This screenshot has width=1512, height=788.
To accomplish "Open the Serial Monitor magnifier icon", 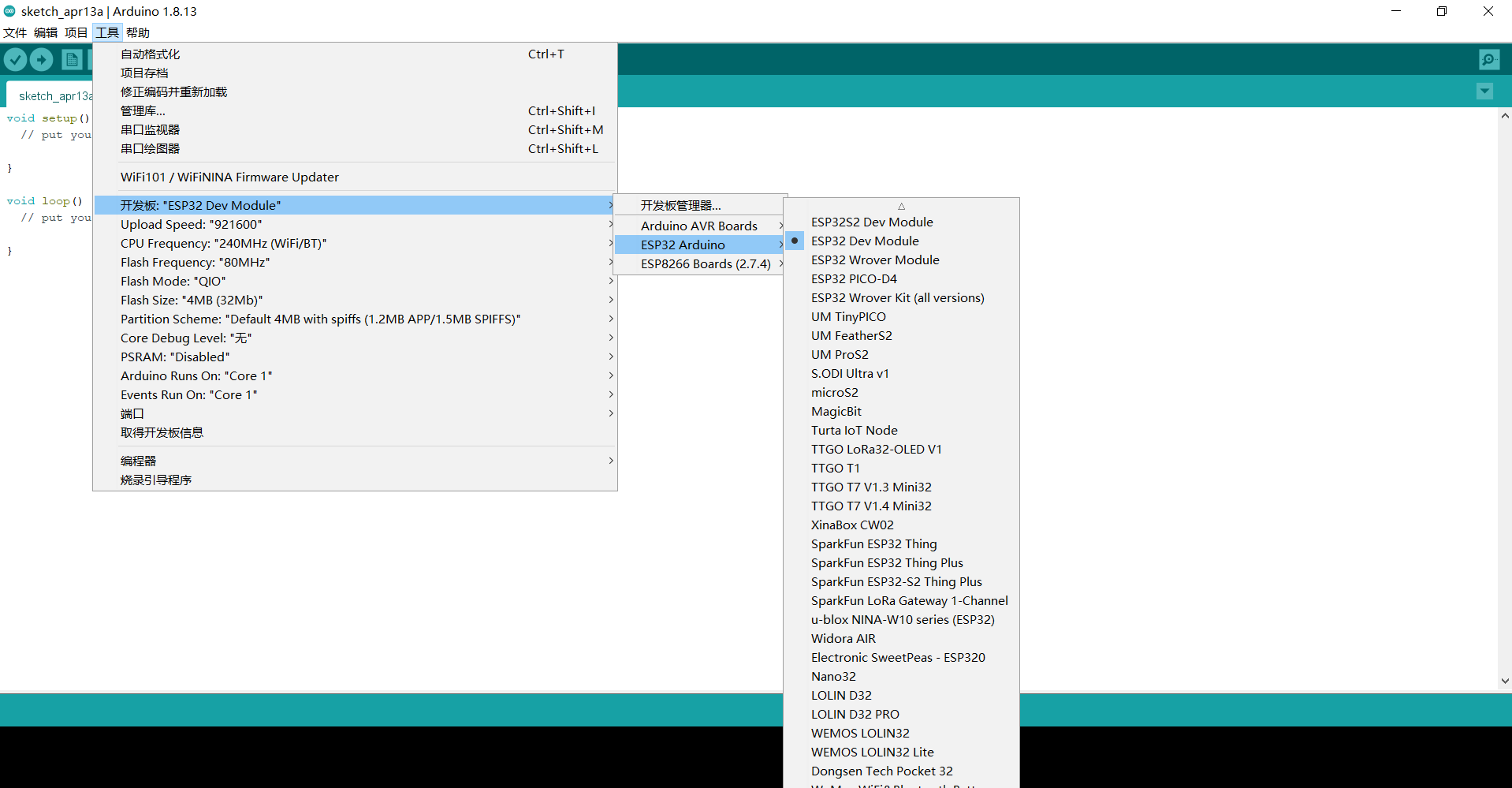I will click(x=1488, y=59).
